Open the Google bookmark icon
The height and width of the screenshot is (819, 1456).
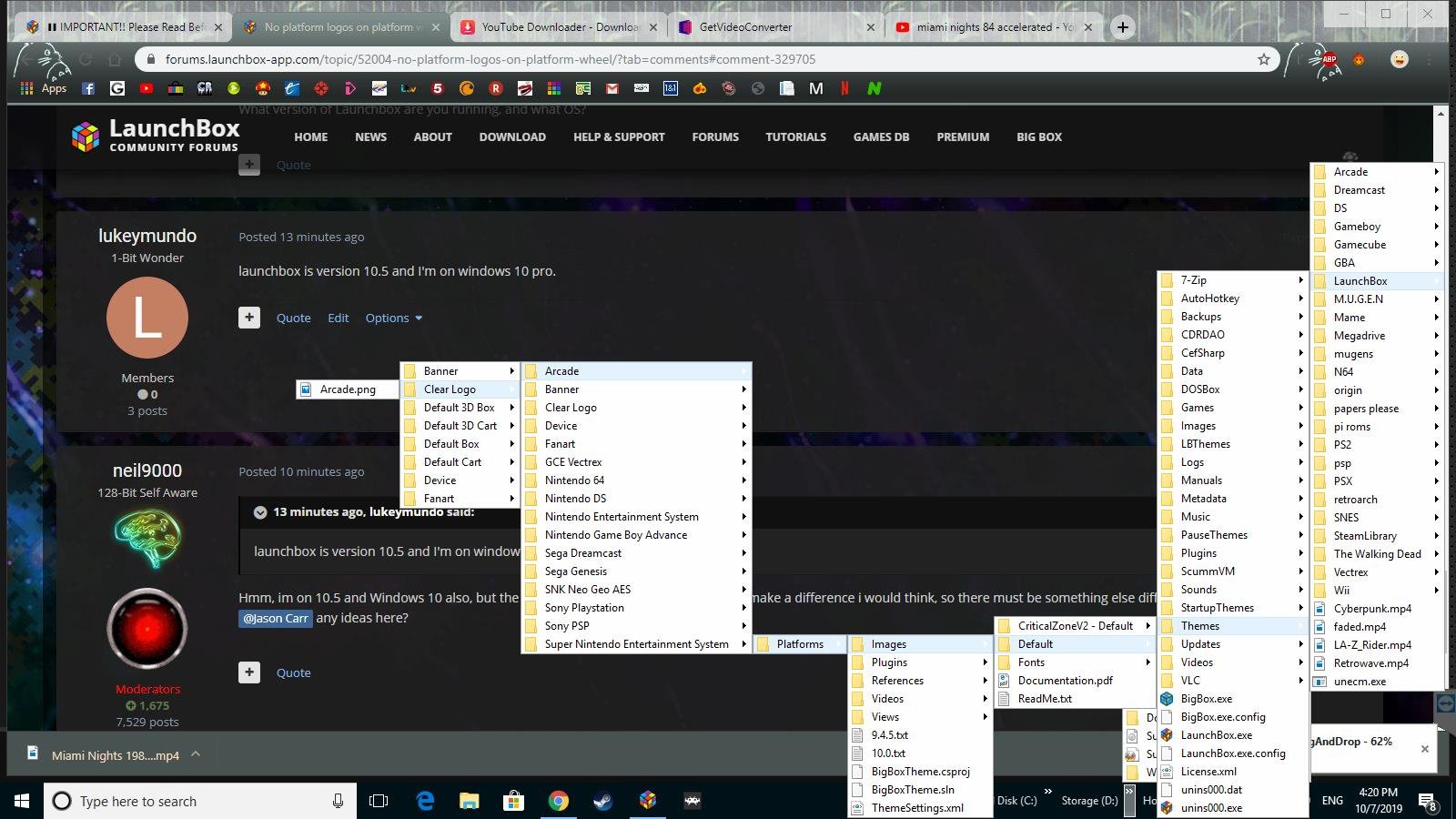(x=117, y=88)
